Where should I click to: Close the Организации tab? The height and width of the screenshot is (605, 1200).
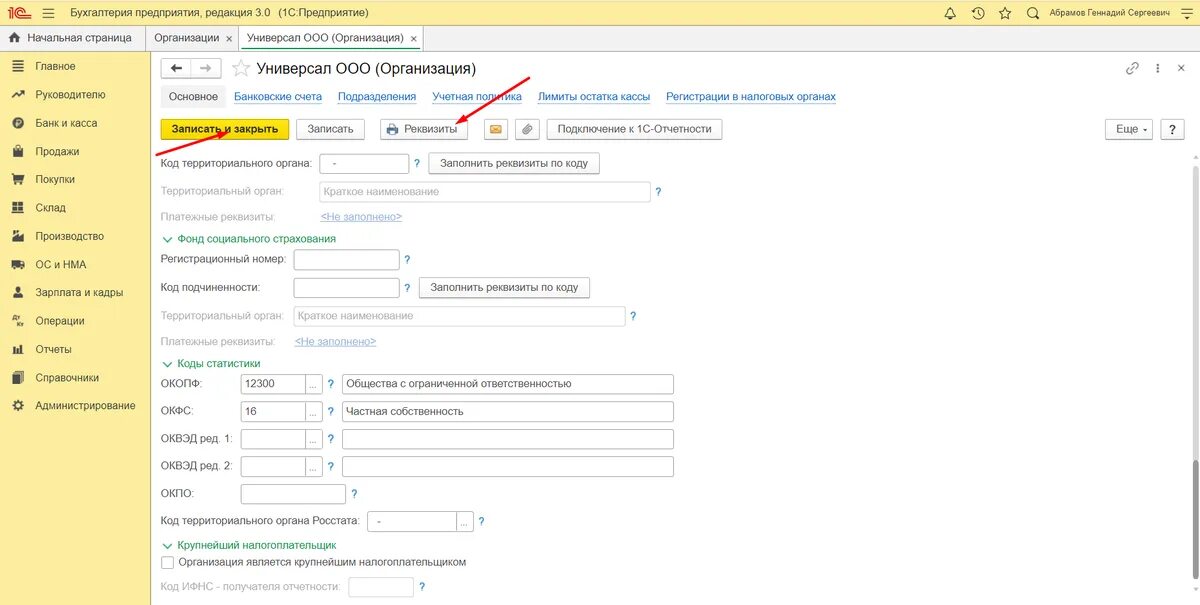(x=229, y=38)
